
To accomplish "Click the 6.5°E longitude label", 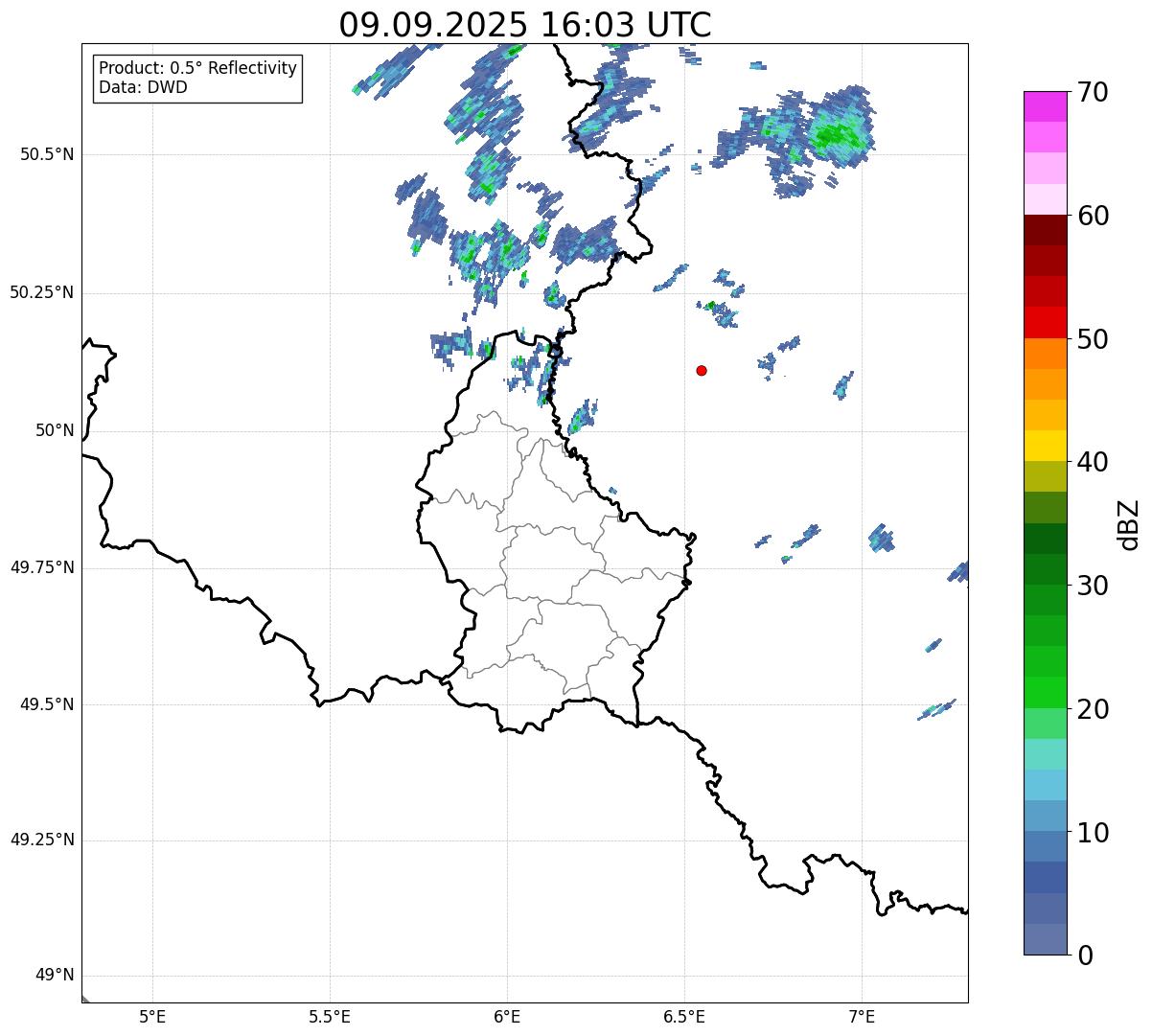I will pos(684,1016).
